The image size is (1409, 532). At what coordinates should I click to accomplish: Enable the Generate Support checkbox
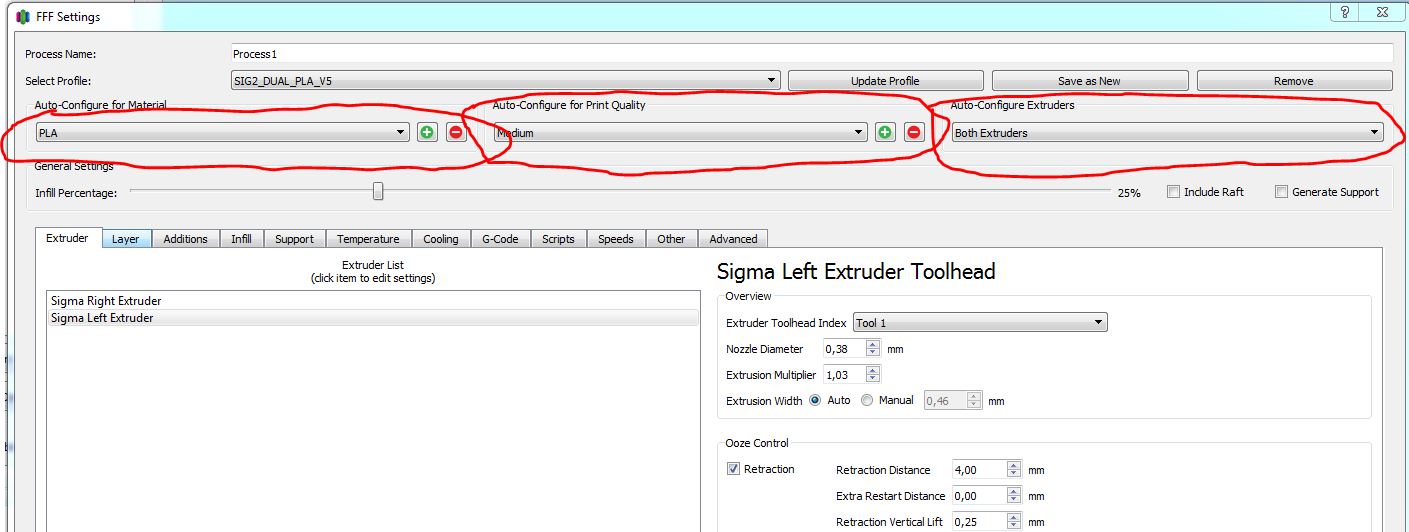point(1281,192)
